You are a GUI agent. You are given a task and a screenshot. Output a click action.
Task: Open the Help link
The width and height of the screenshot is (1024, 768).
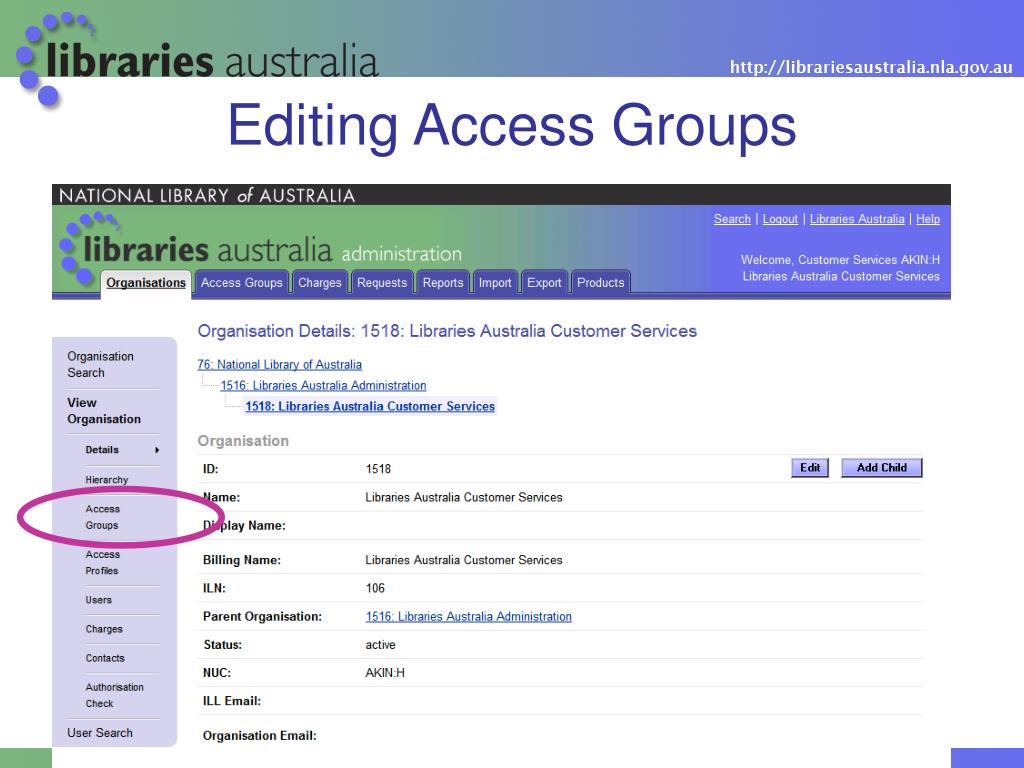(928, 219)
